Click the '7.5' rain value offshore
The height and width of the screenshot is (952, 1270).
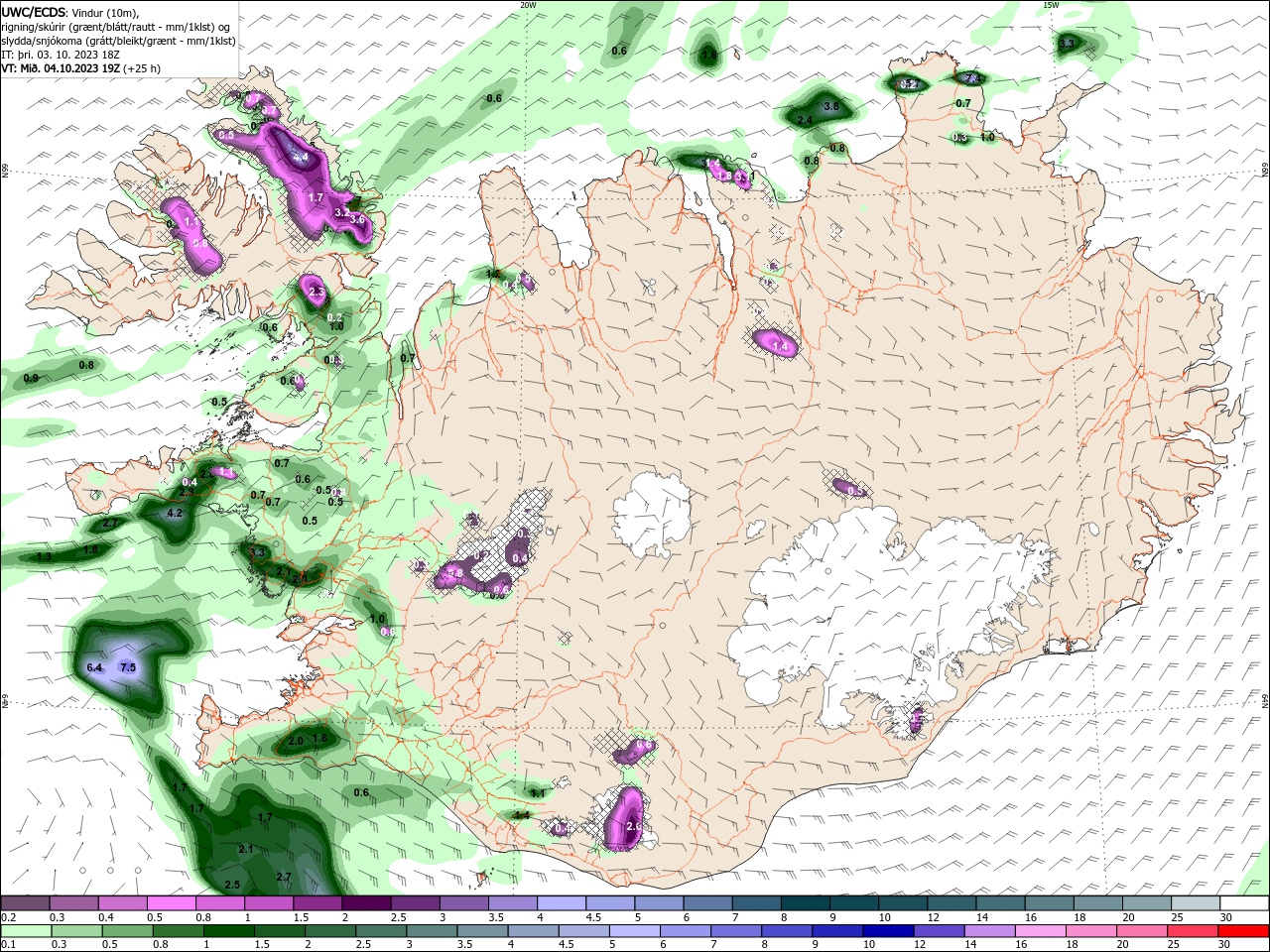[x=128, y=667]
